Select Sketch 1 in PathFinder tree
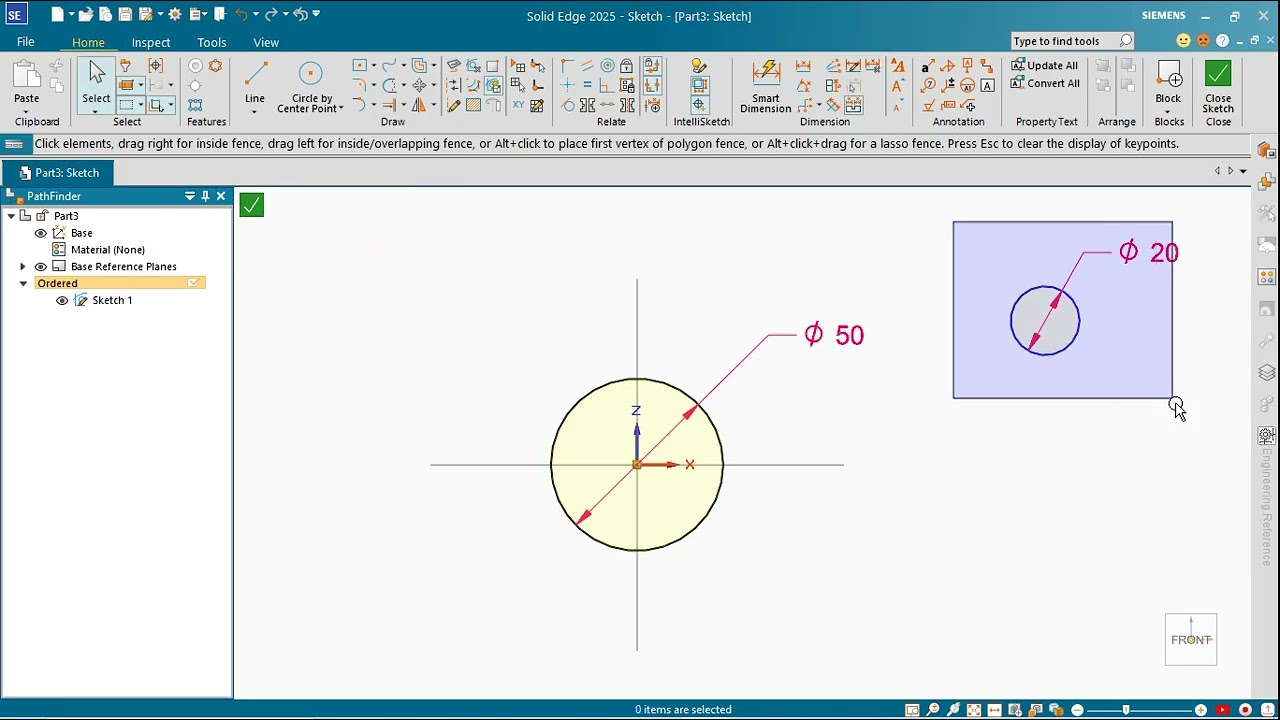 112,300
